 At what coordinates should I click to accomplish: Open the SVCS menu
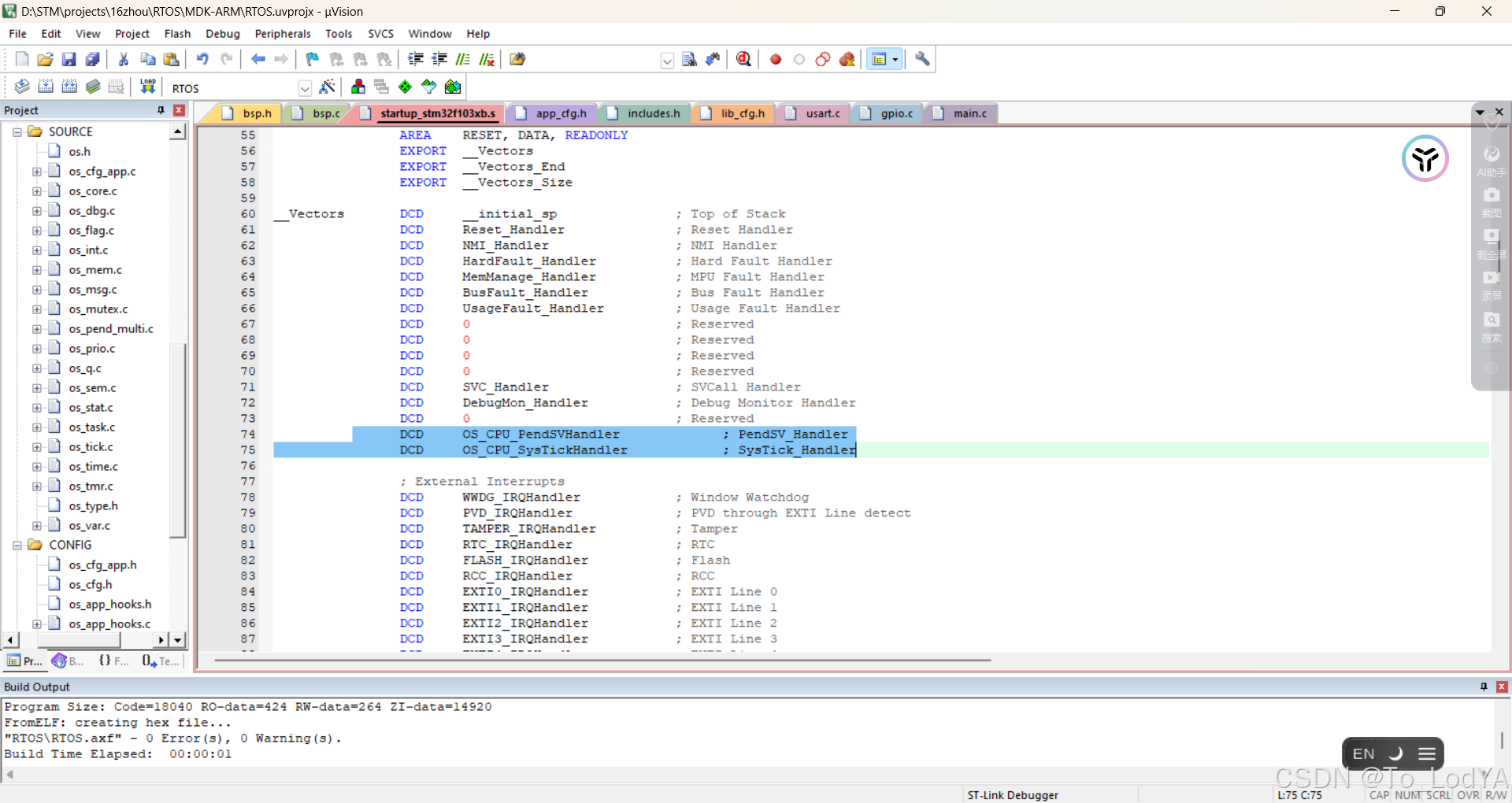point(380,34)
